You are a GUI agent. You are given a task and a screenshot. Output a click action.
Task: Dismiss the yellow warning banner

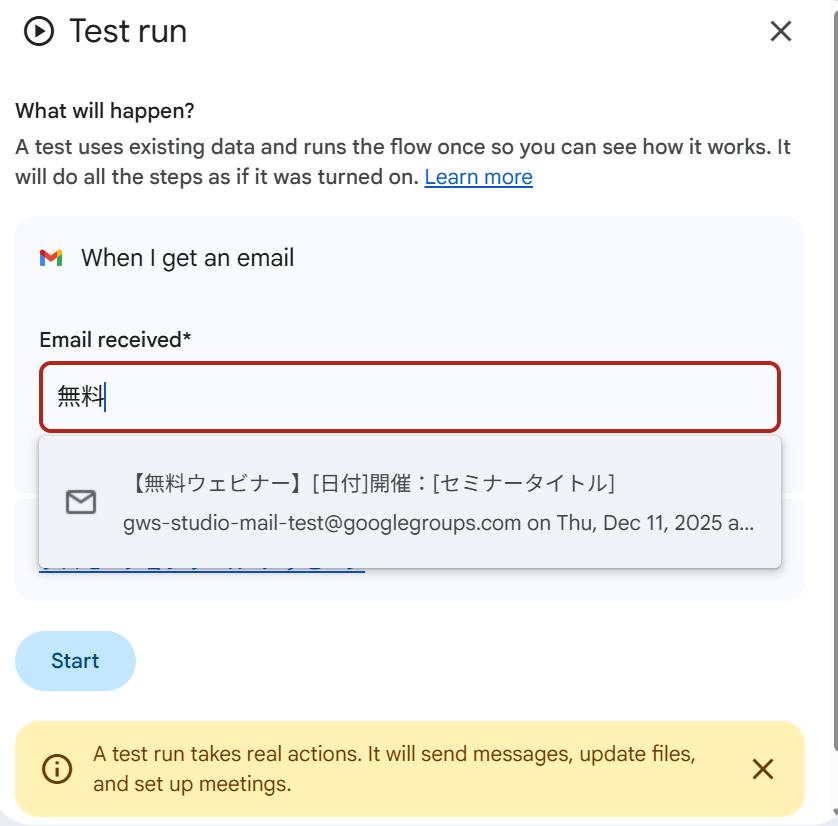tap(762, 769)
